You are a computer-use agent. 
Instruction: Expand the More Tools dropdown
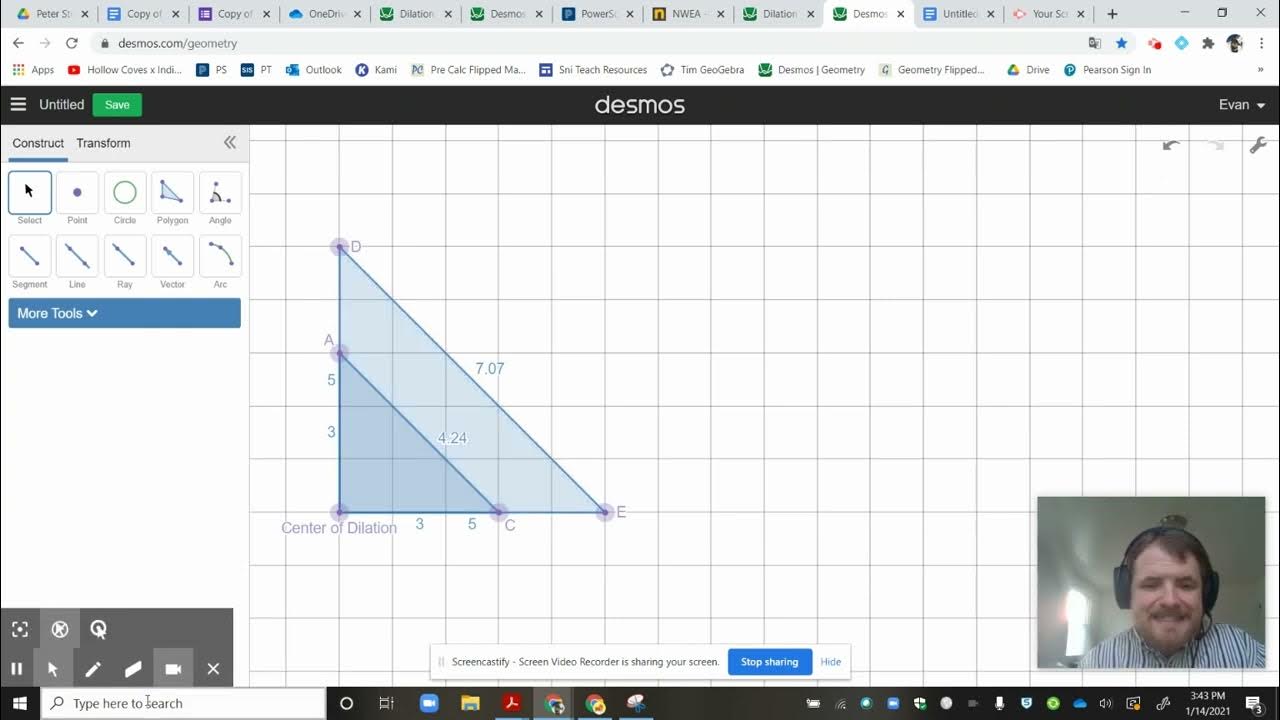[x=124, y=313]
